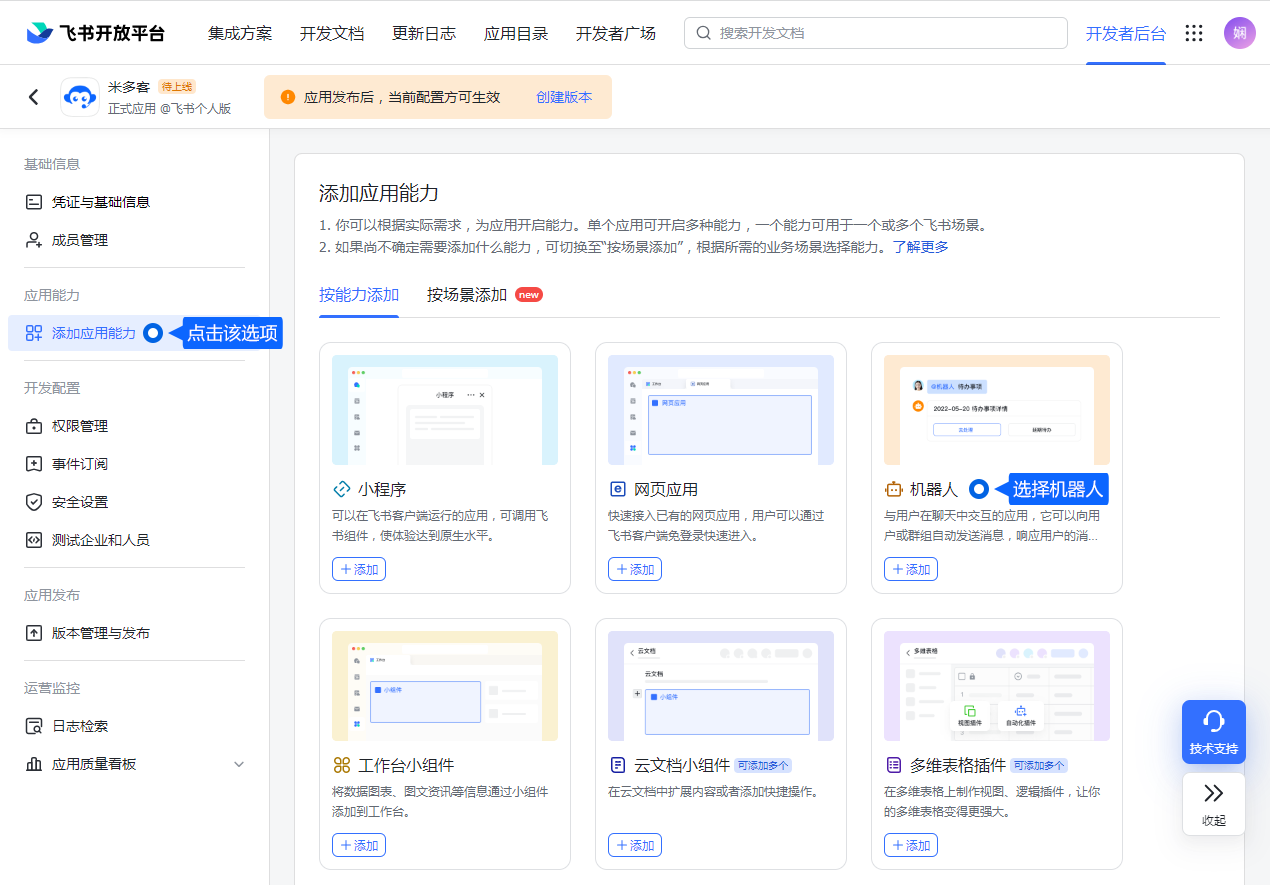Click the back arrow beside the app name

point(34,97)
